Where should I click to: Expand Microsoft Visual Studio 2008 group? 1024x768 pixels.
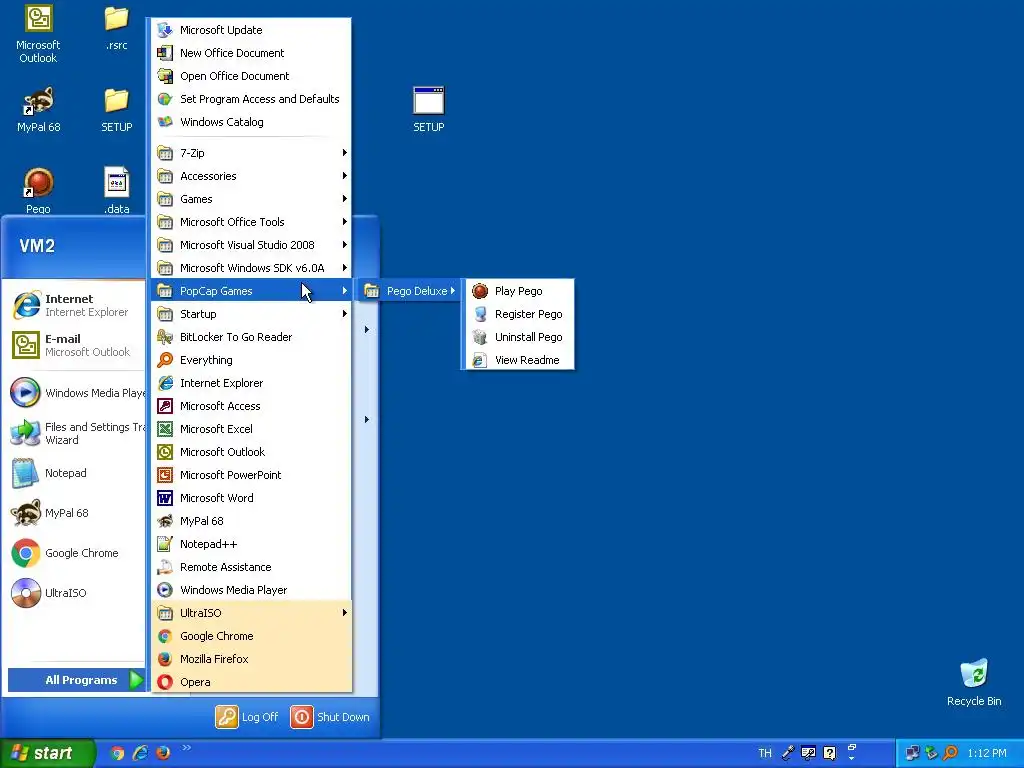coord(252,245)
